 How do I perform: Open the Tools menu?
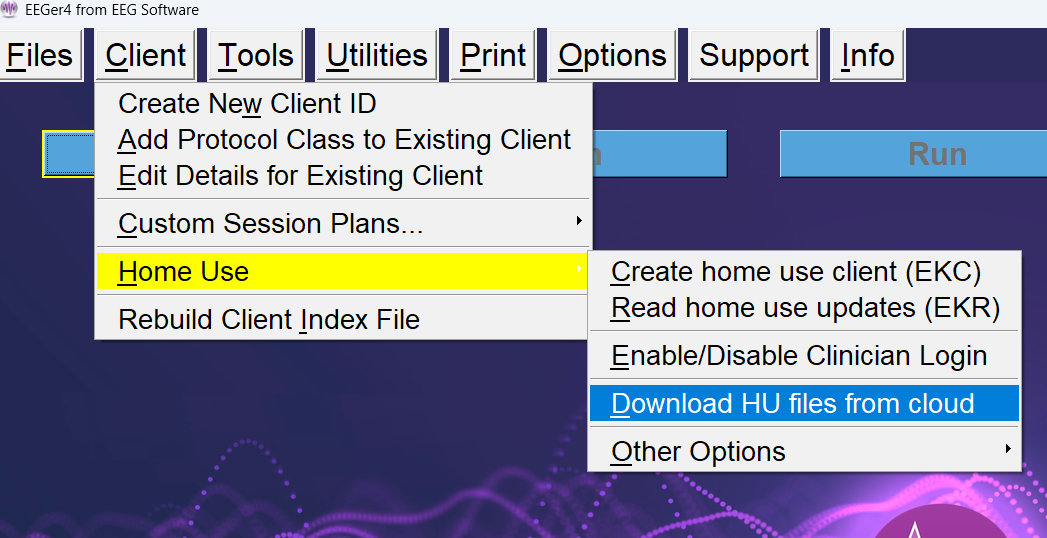[256, 55]
